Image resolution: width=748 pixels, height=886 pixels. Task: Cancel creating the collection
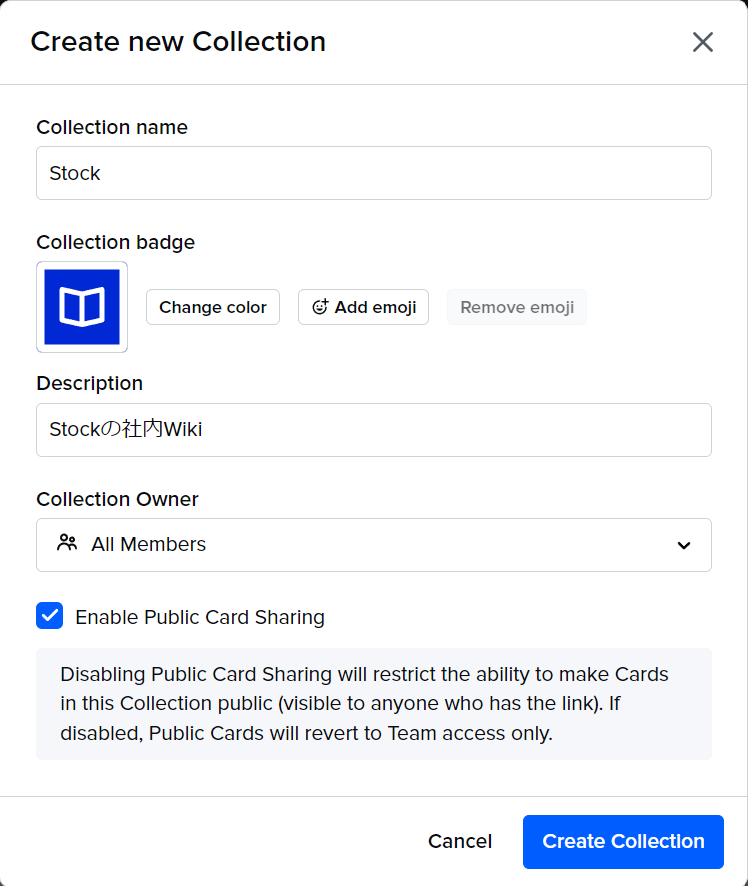pyautogui.click(x=460, y=841)
